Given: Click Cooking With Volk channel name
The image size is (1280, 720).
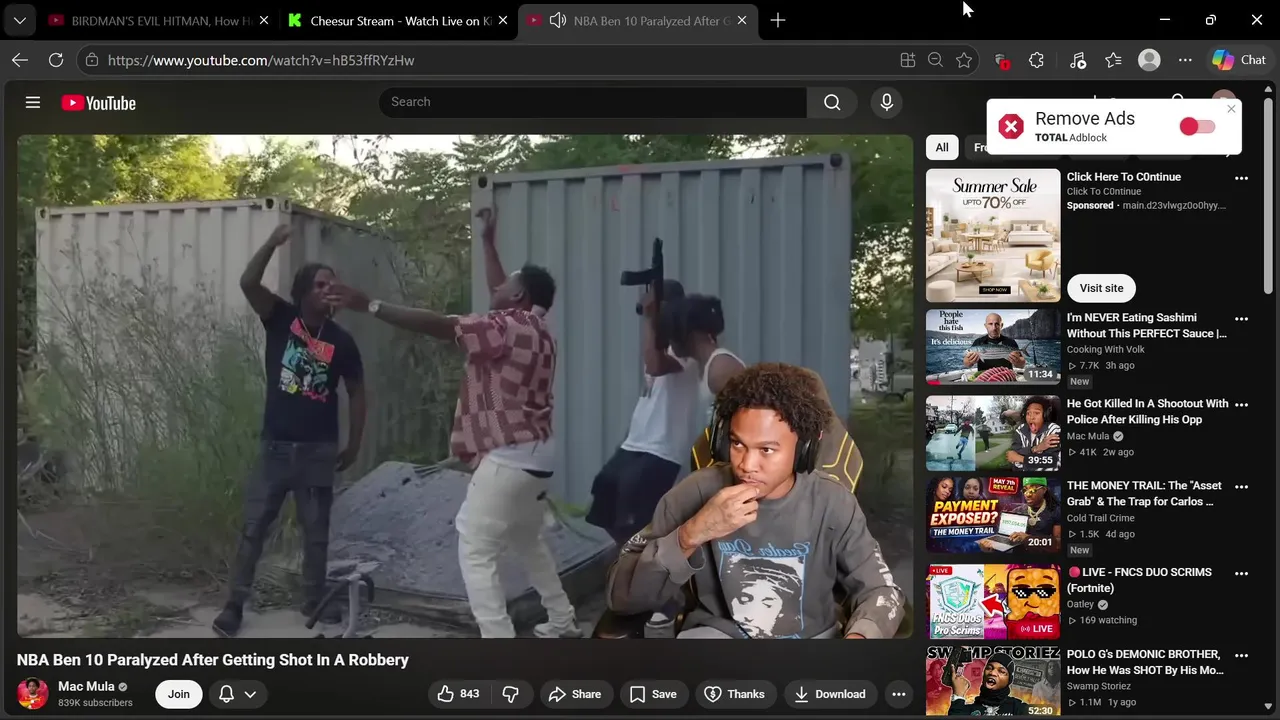Looking at the screenshot, I should [1106, 350].
